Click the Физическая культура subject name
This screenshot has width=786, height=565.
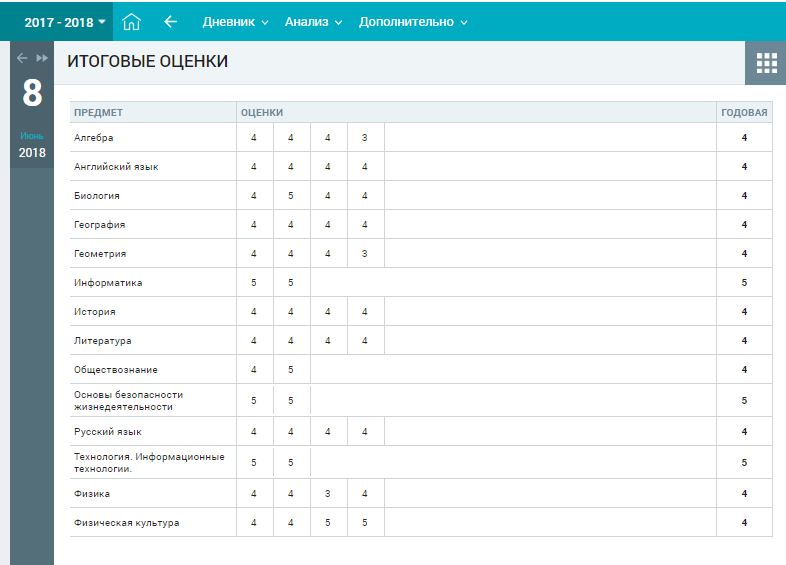(x=126, y=523)
